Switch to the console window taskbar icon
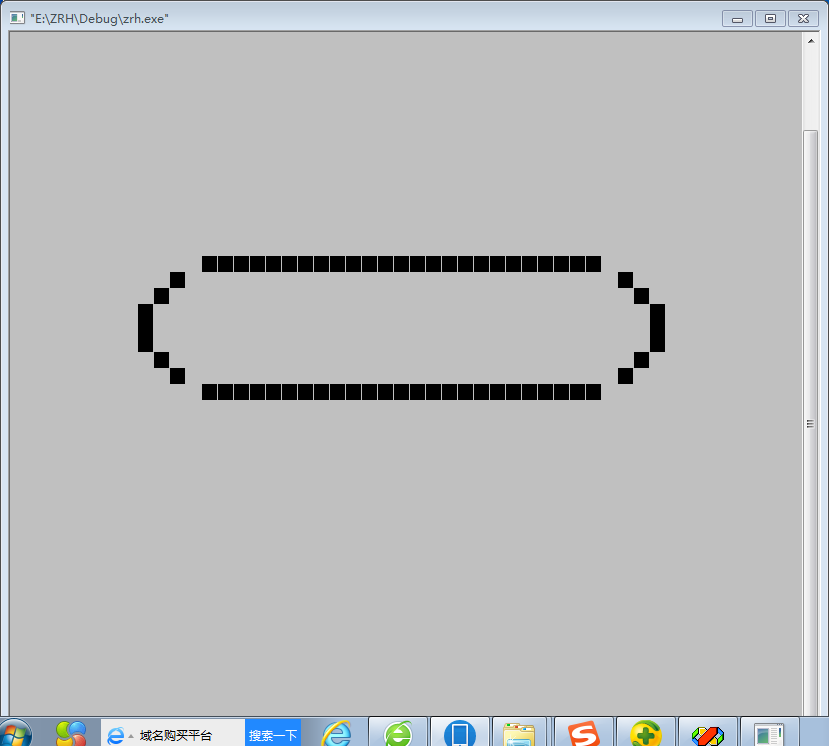Viewport: 829px width, 746px height. [x=769, y=733]
